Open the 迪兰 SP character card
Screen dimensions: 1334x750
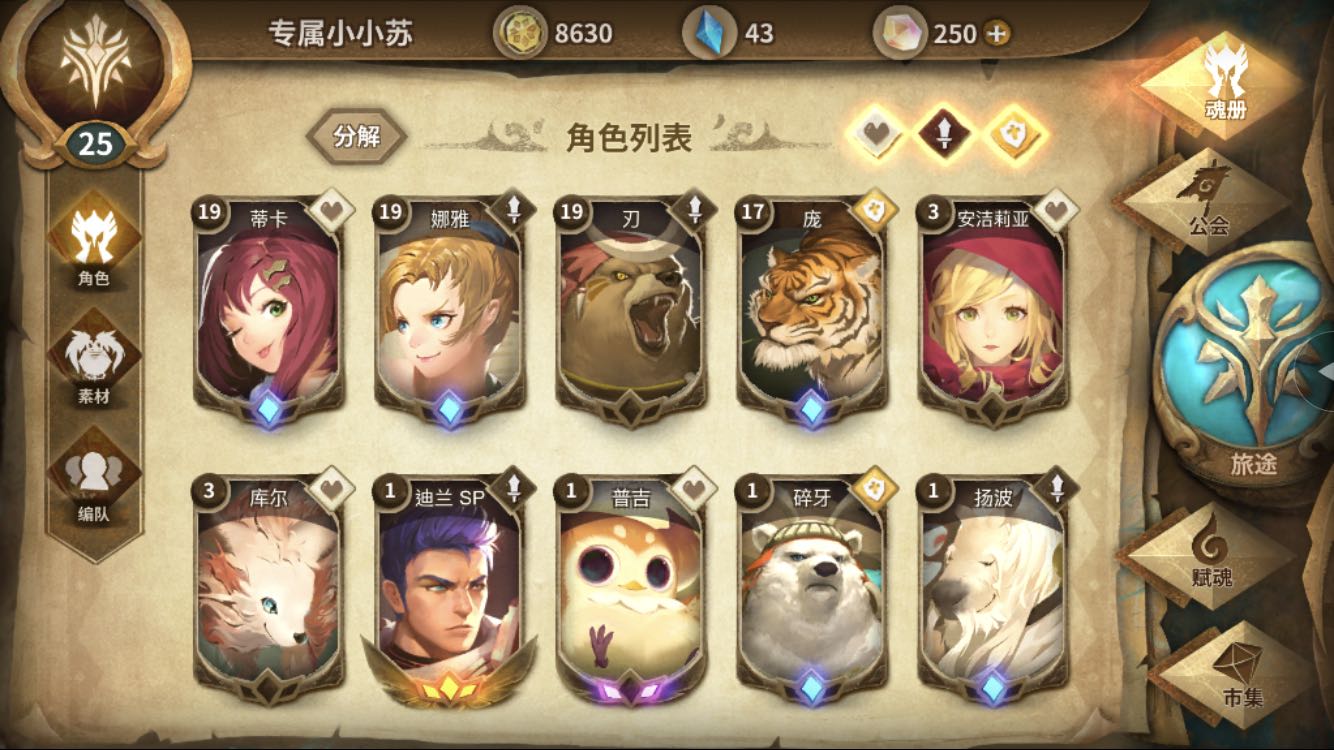pos(450,590)
